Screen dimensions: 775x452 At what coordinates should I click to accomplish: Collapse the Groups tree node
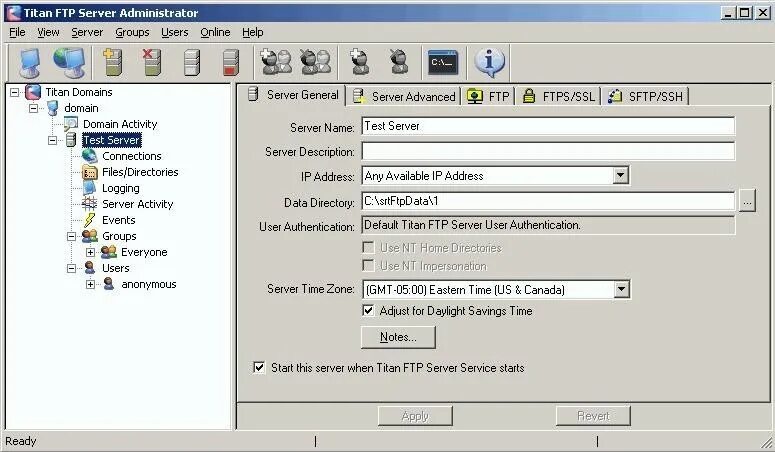click(x=71, y=236)
